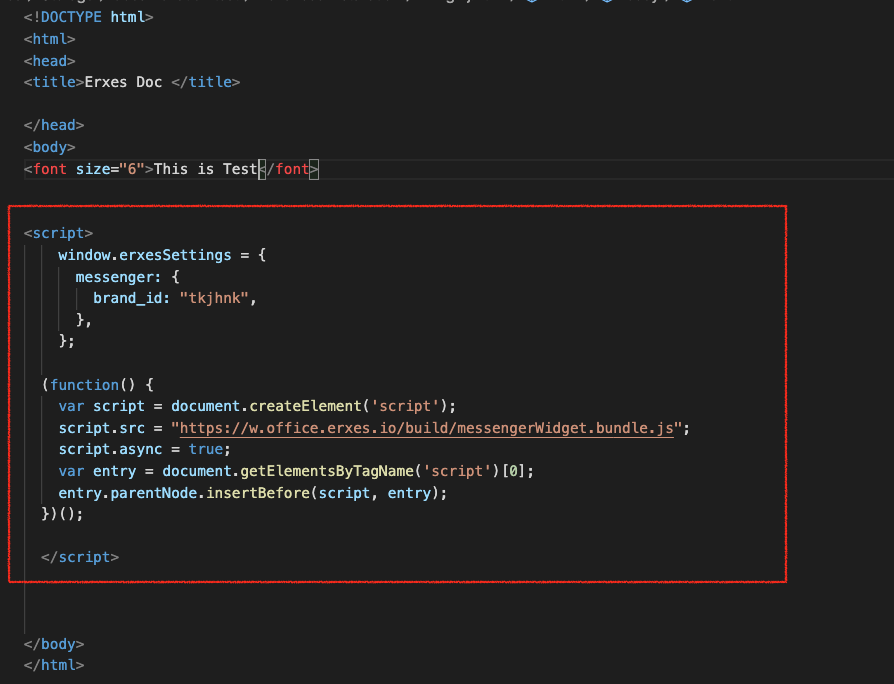Click the opening <script> tag
The image size is (894, 684).
click(58, 233)
